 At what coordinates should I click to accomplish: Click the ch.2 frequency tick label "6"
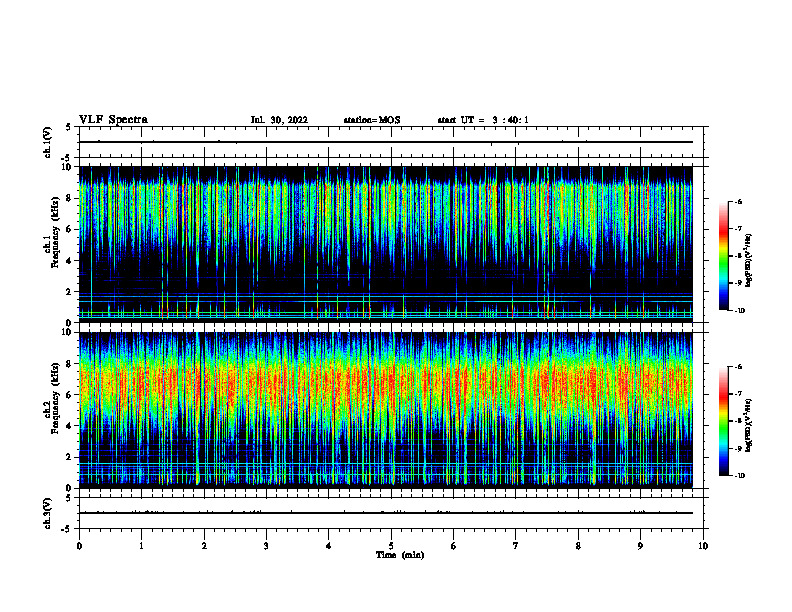click(x=69, y=395)
